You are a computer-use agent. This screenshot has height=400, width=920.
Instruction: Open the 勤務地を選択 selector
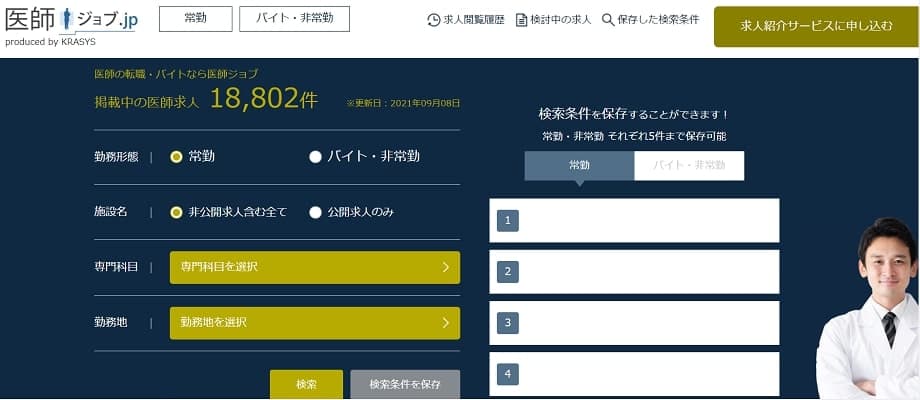coord(314,323)
